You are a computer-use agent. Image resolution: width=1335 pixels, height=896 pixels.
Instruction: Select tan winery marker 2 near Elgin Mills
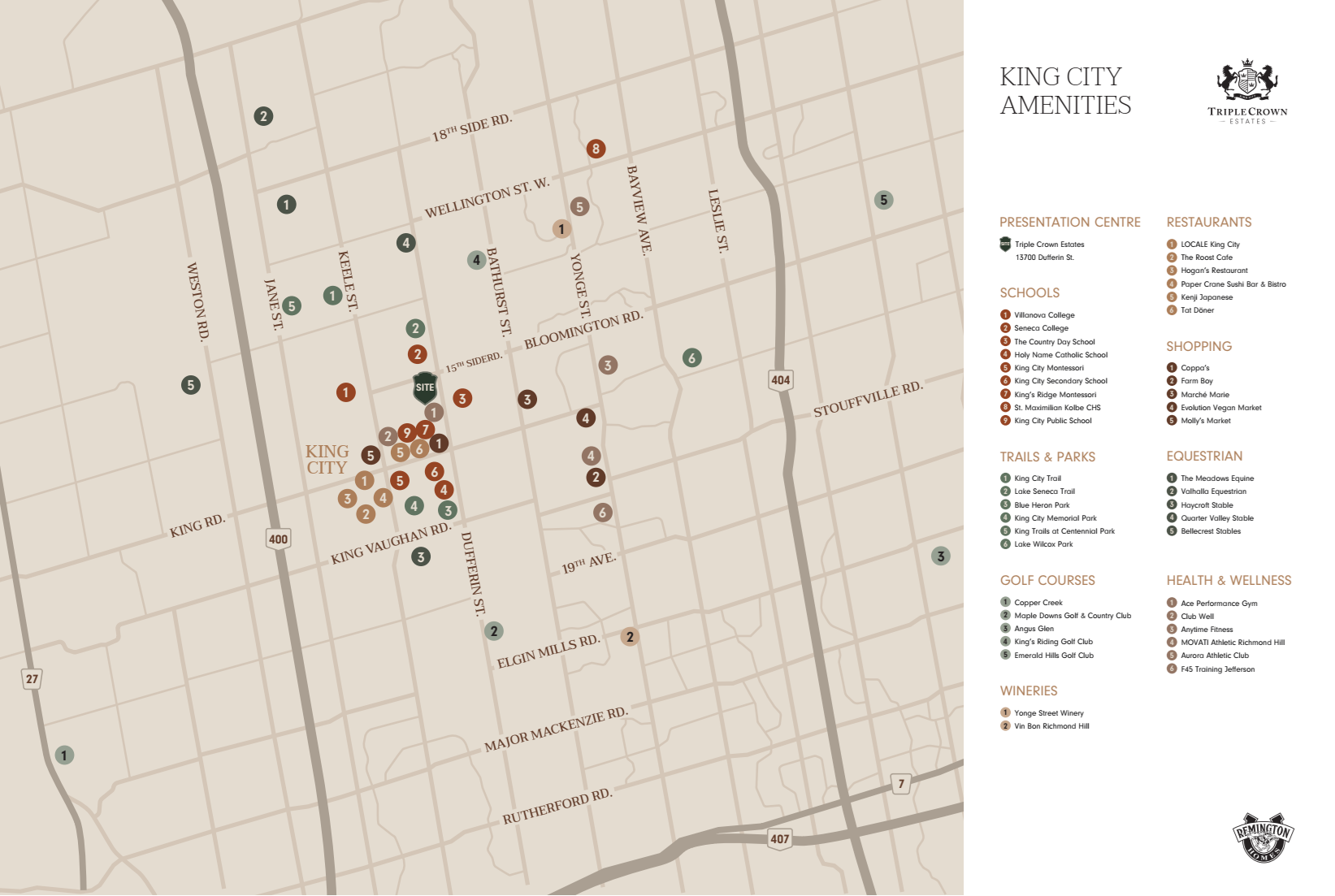(x=630, y=637)
